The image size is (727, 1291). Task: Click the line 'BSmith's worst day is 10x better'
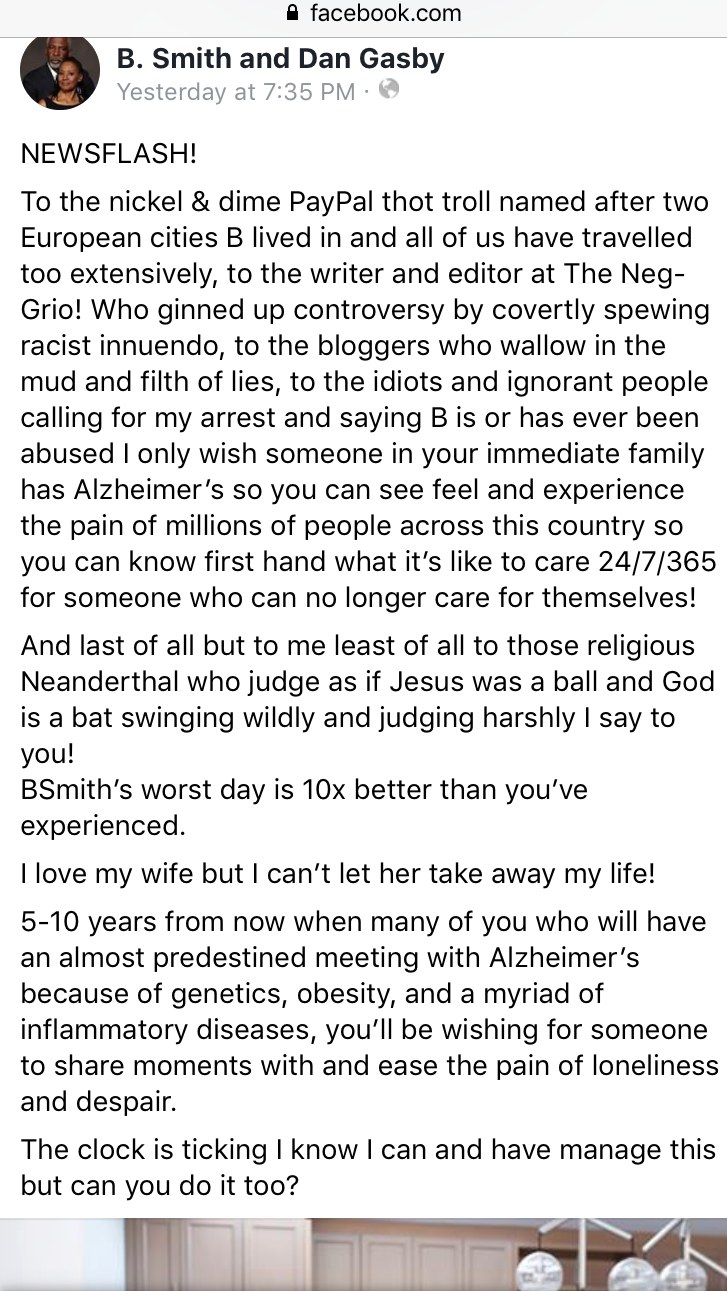[x=304, y=790]
